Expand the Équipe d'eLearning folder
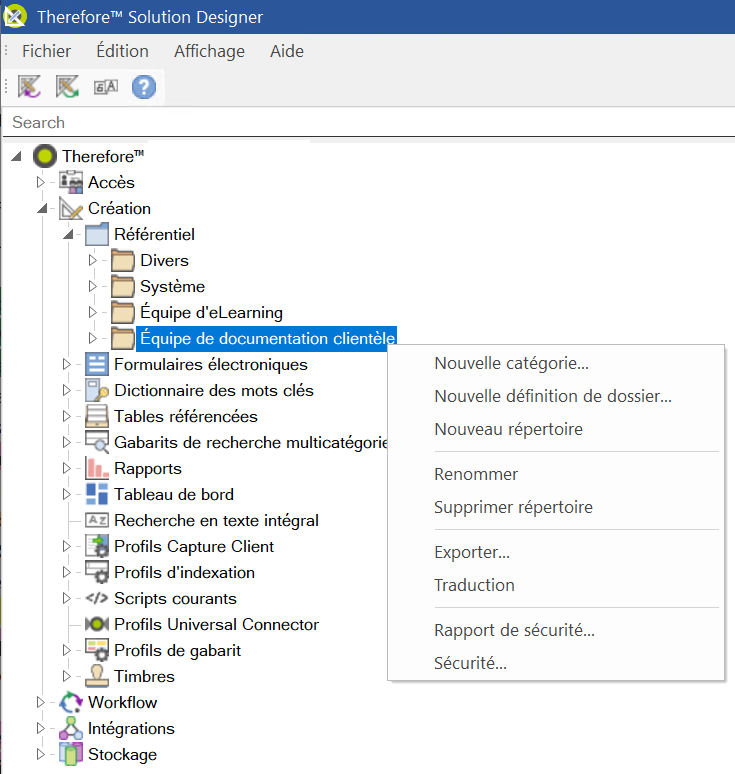Viewport: 735px width, 774px height. (92, 312)
